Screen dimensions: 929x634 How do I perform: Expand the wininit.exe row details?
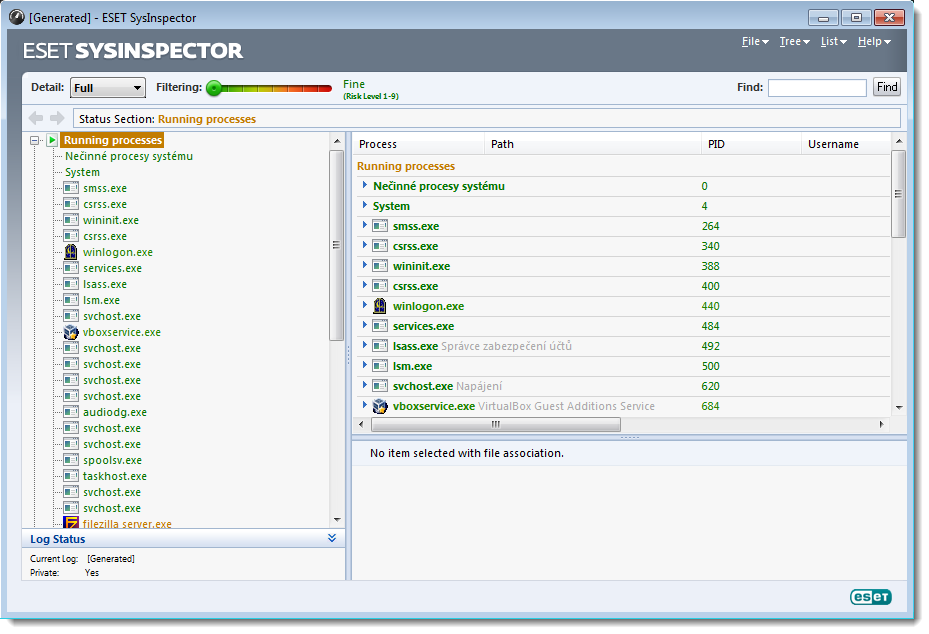(364, 266)
